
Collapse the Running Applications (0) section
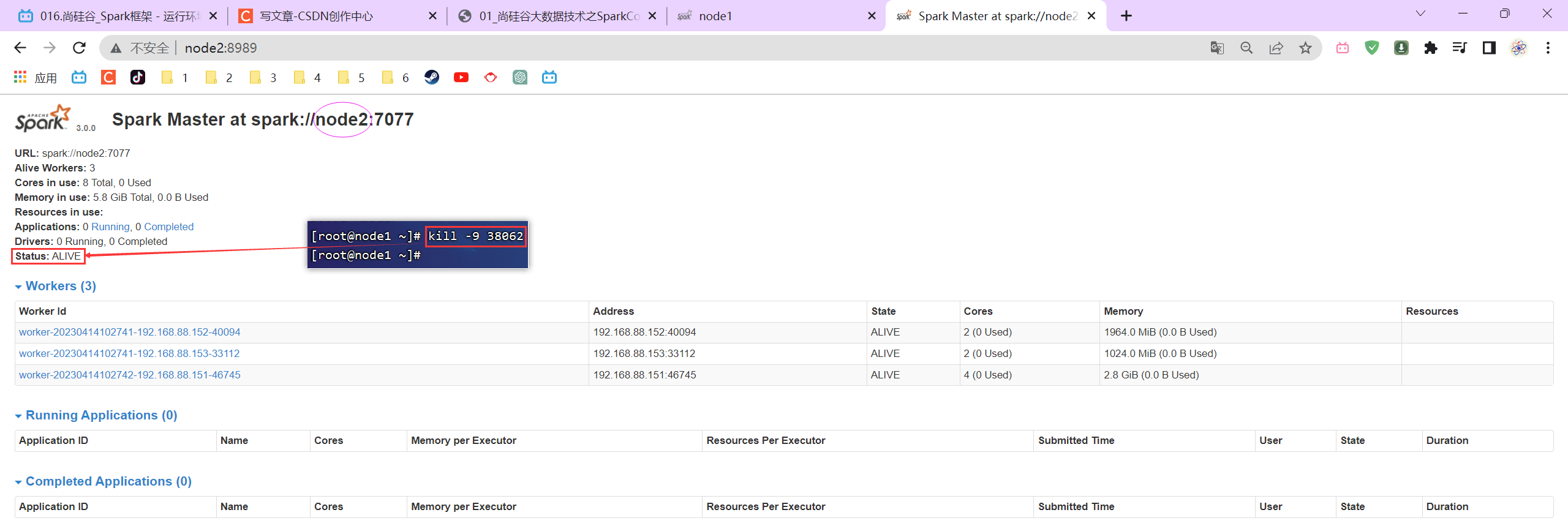point(96,415)
